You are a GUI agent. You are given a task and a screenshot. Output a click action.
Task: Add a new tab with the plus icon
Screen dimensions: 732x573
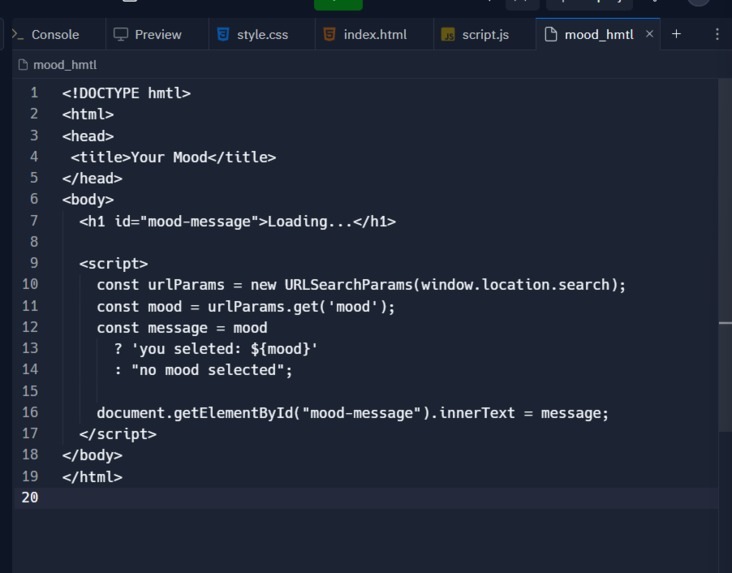tap(676, 34)
